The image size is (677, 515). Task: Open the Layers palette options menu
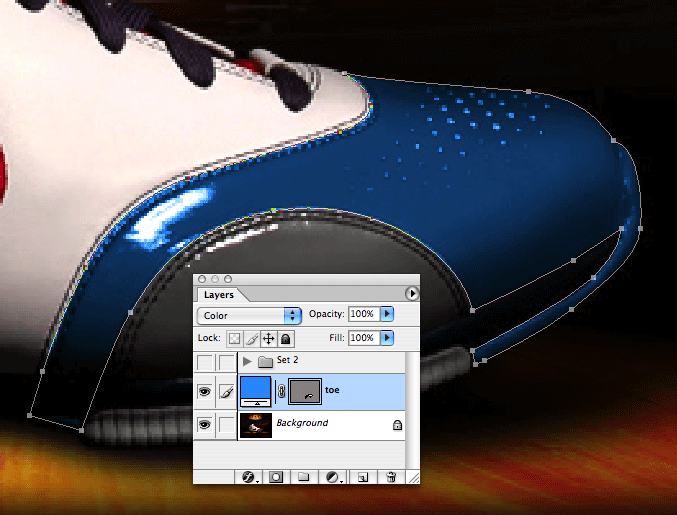coord(411,294)
